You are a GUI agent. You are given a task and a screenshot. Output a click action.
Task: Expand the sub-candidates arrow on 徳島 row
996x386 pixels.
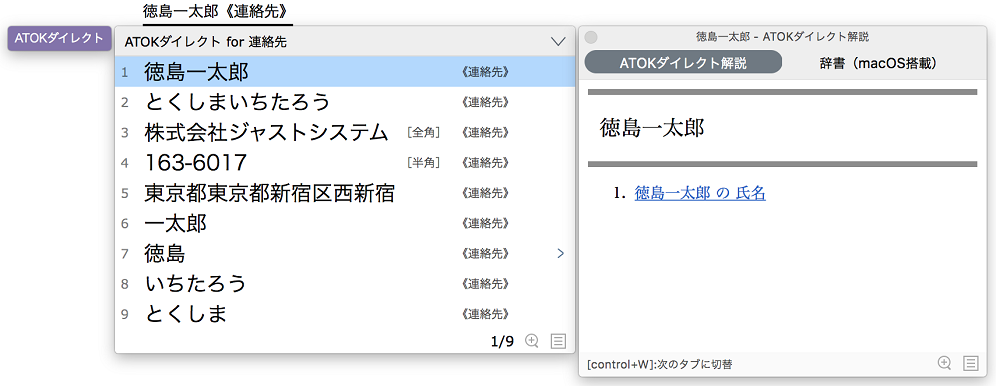560,253
